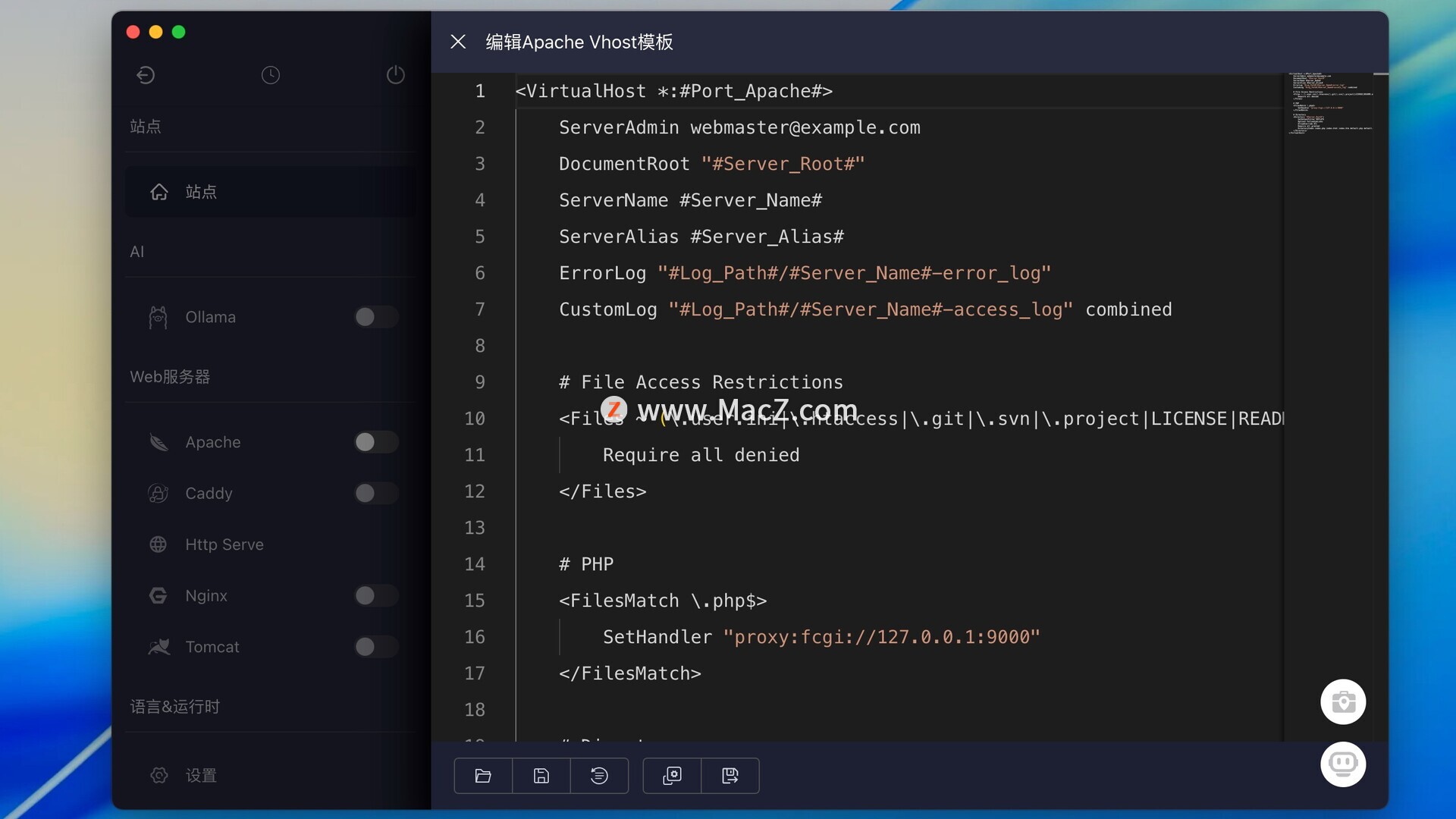The width and height of the screenshot is (1456, 819).
Task: Click the word combined on line 7
Action: (1128, 310)
